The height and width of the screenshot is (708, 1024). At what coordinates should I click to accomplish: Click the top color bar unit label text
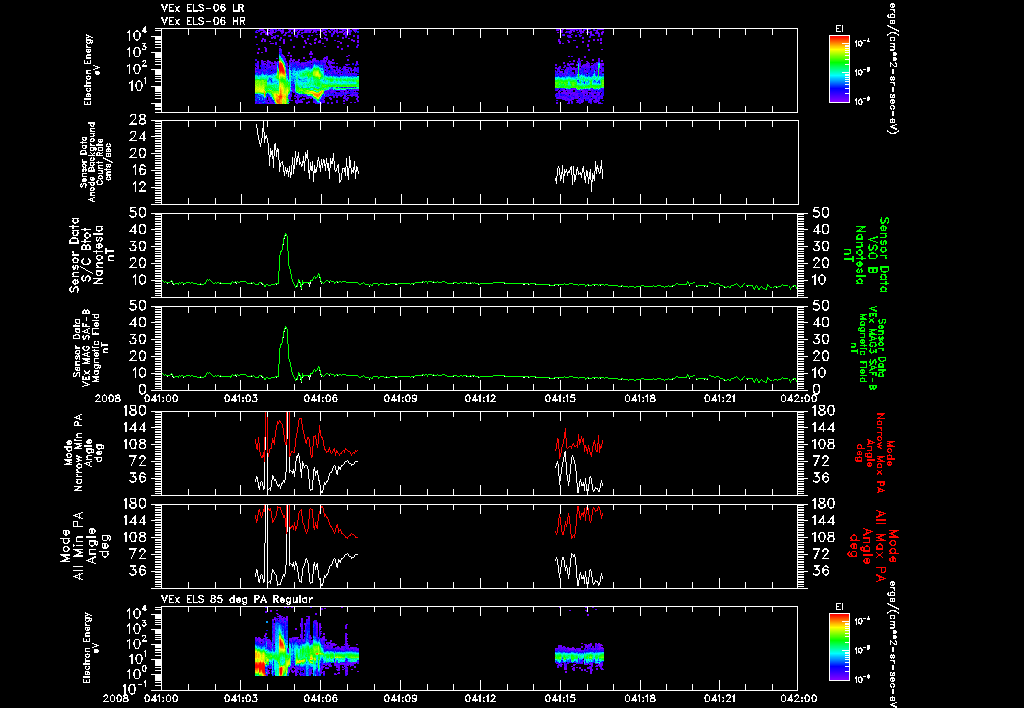coord(891,67)
